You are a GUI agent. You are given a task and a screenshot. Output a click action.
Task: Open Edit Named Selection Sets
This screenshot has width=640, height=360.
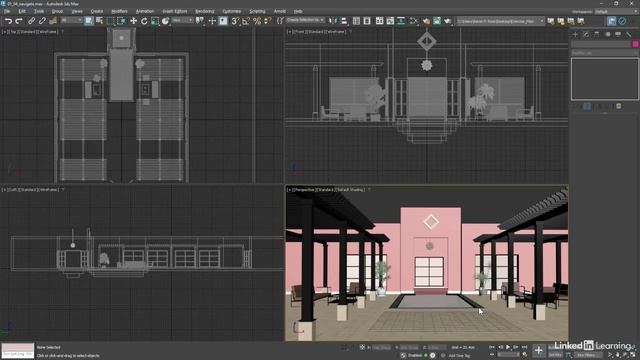point(280,21)
